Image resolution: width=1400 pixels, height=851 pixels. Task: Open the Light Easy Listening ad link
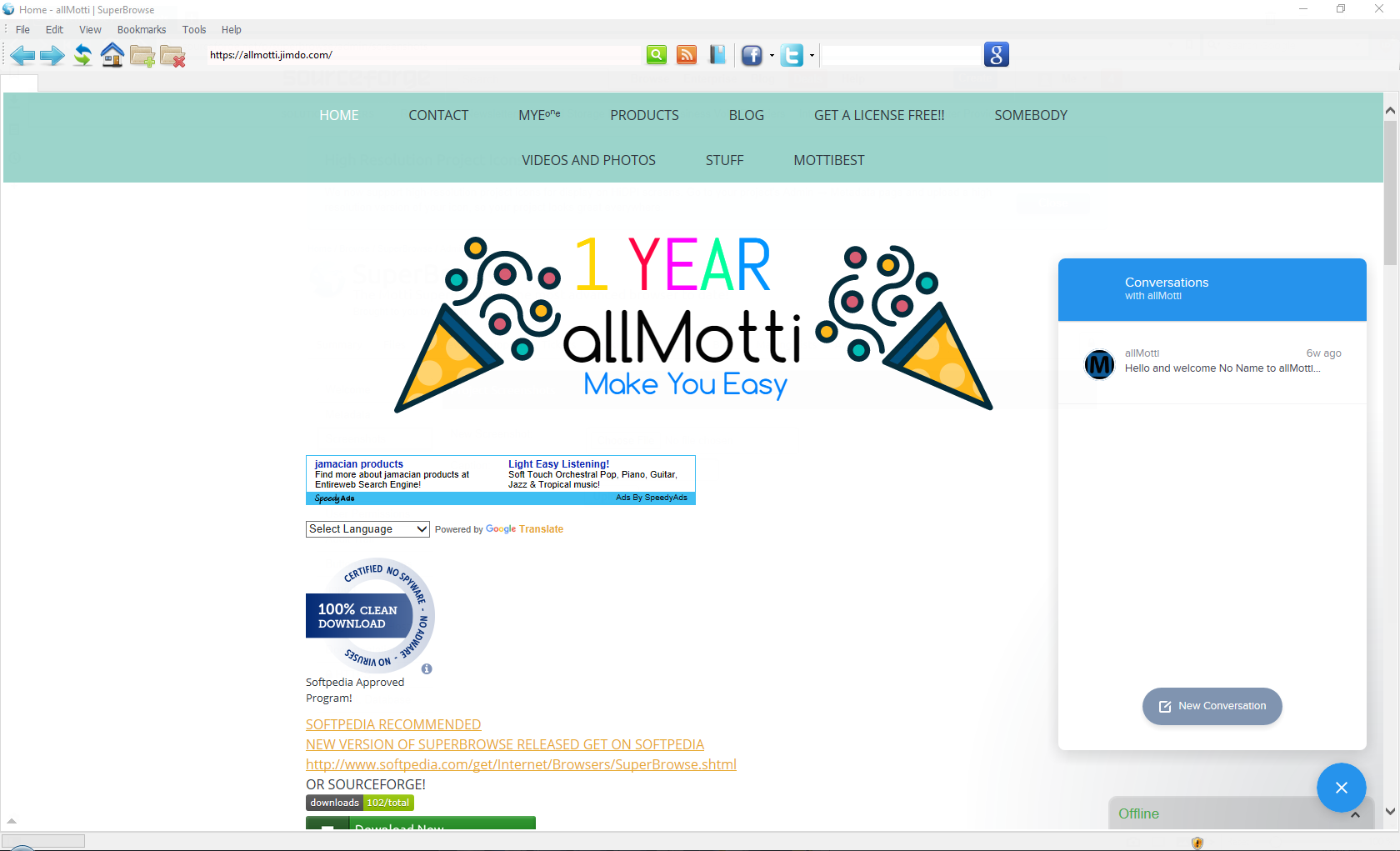558,464
